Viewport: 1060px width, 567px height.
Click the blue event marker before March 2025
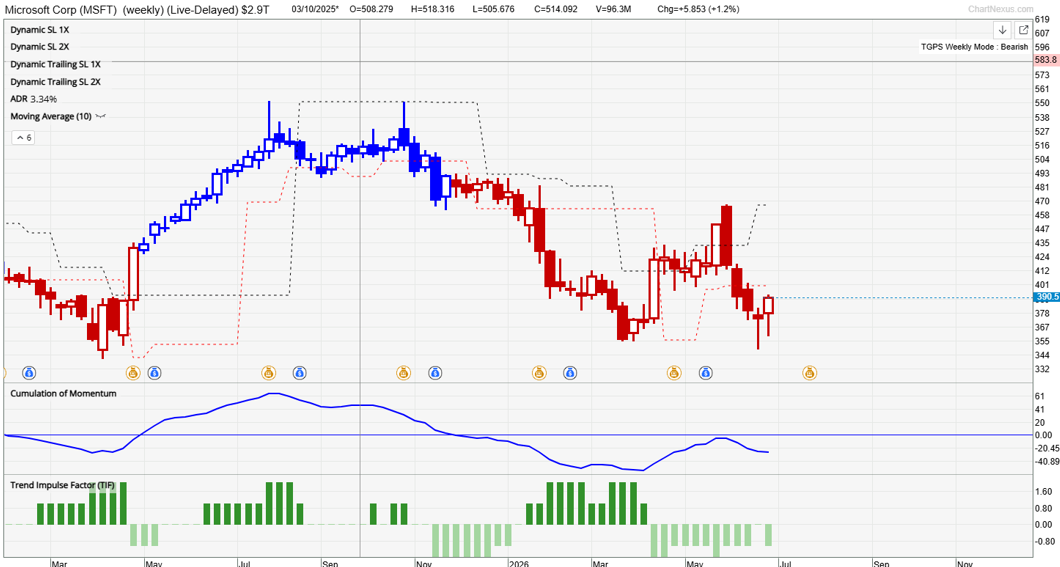29,372
